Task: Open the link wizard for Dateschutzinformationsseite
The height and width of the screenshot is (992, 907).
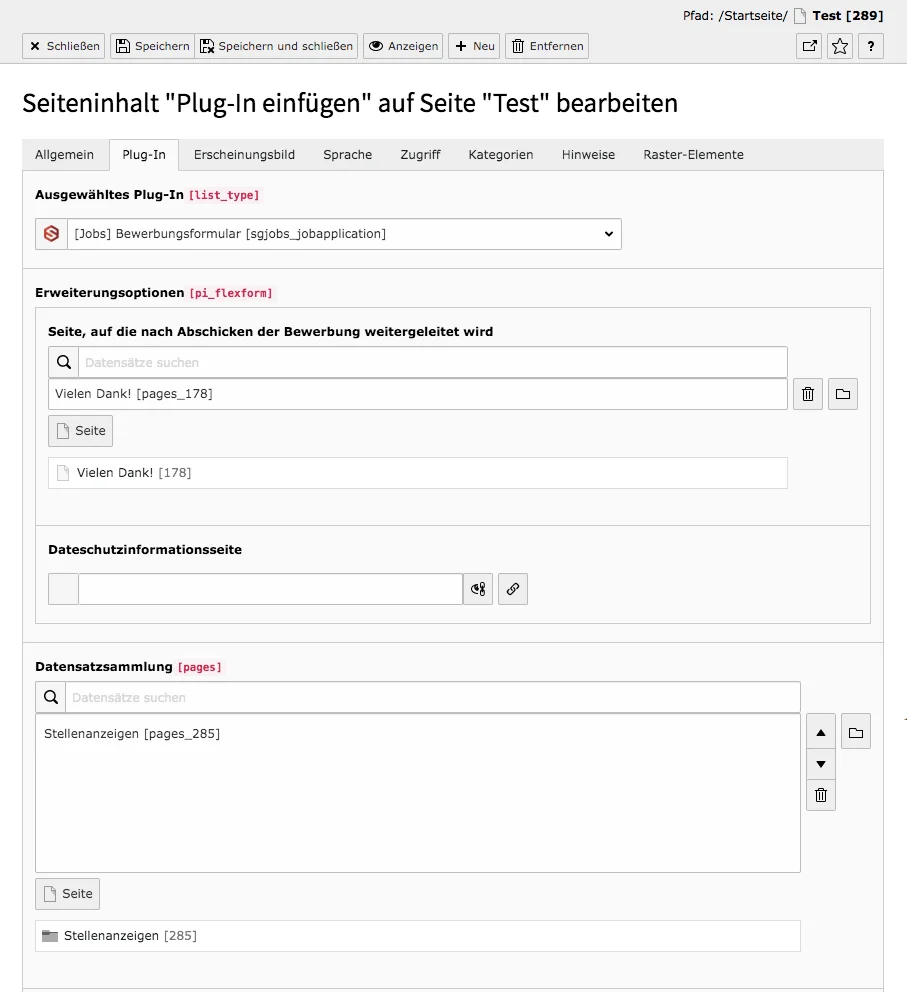Action: point(512,589)
